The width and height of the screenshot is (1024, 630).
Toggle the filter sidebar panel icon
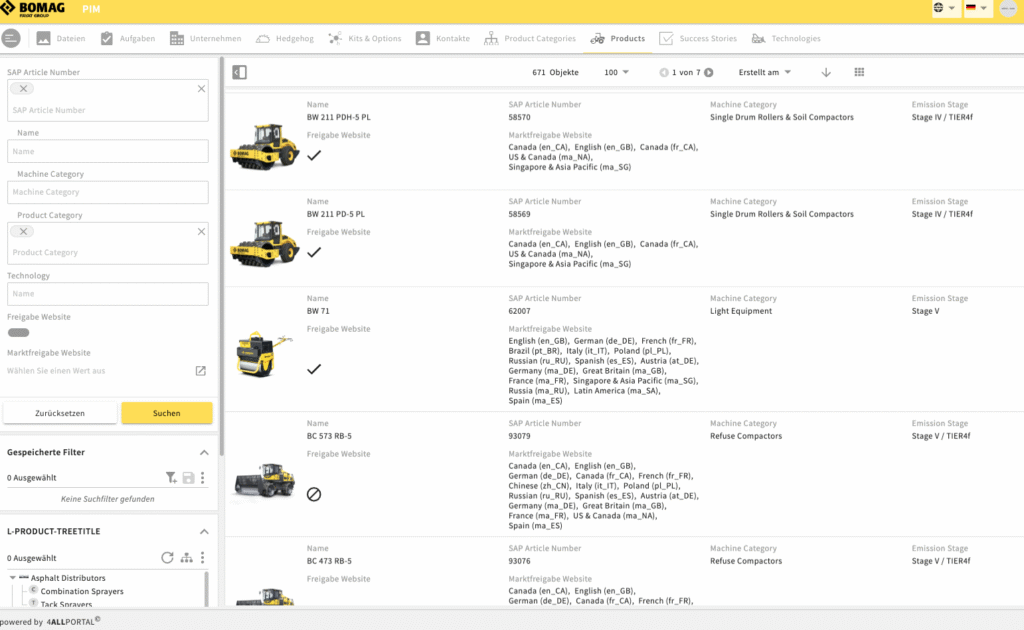pos(240,72)
